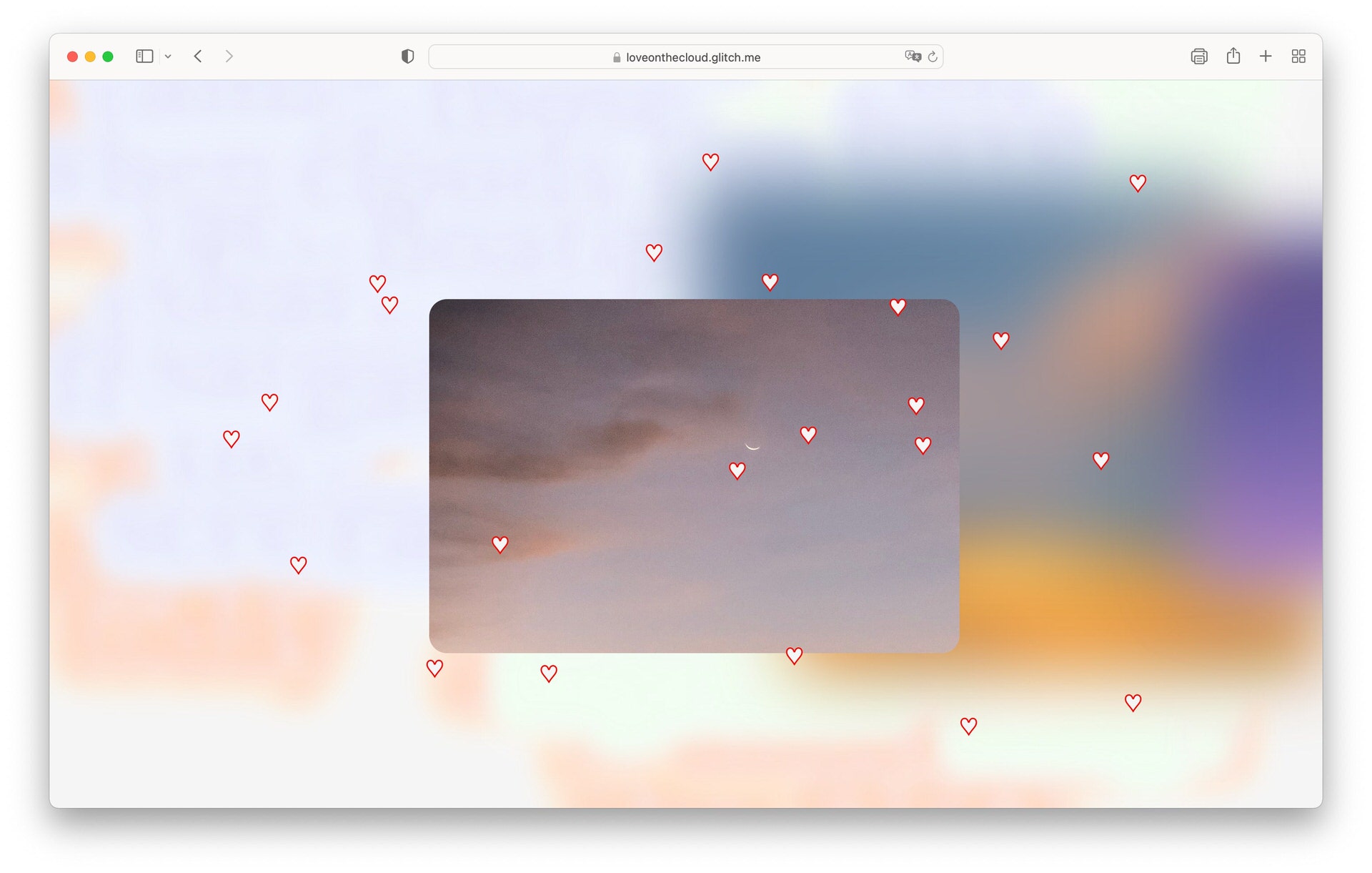Click the loveonthecloud.glitch.me address bar
The image size is (1372, 873).
pos(692,57)
